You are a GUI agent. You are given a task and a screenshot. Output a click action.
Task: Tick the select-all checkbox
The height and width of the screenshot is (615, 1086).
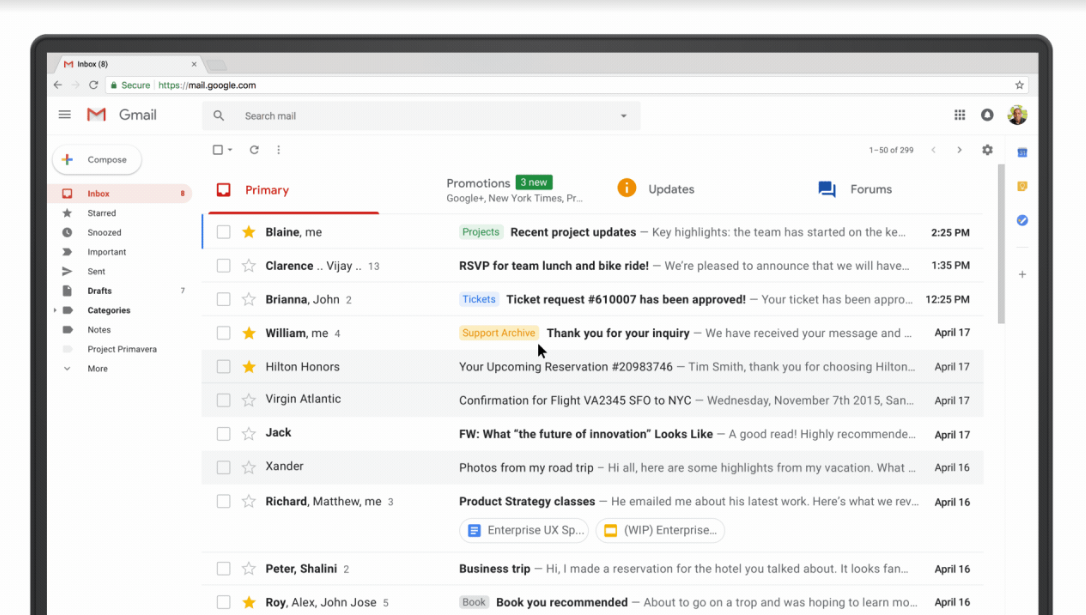(217, 150)
